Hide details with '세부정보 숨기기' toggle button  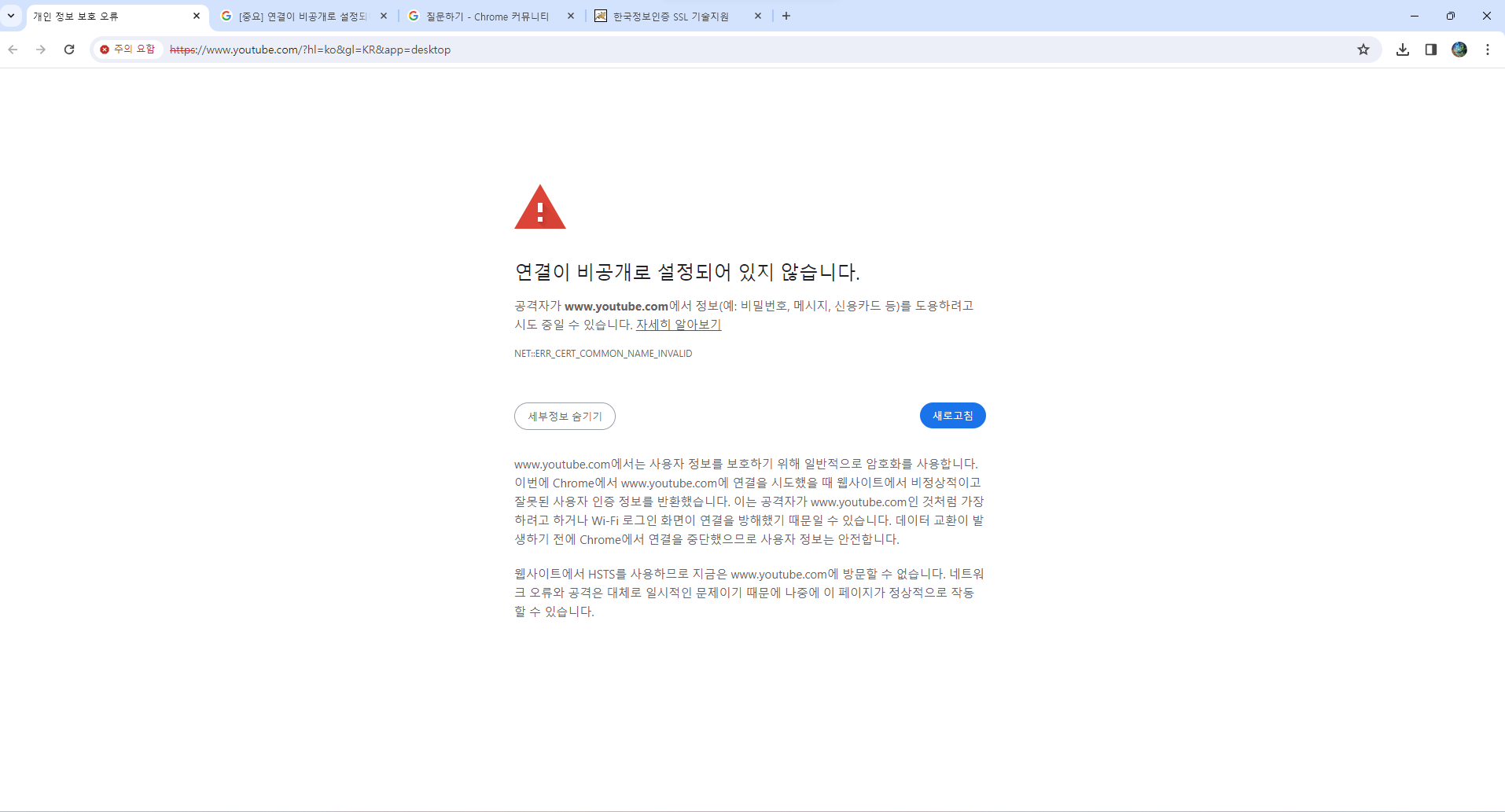pos(565,416)
